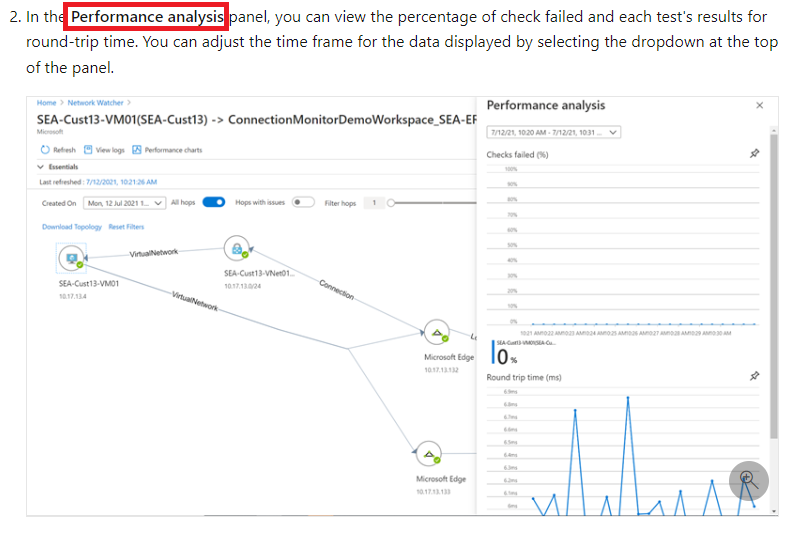This screenshot has height=533, width=796.
Task: Select the SEA-Cust13-VNet01 node icon
Action: tap(237, 249)
